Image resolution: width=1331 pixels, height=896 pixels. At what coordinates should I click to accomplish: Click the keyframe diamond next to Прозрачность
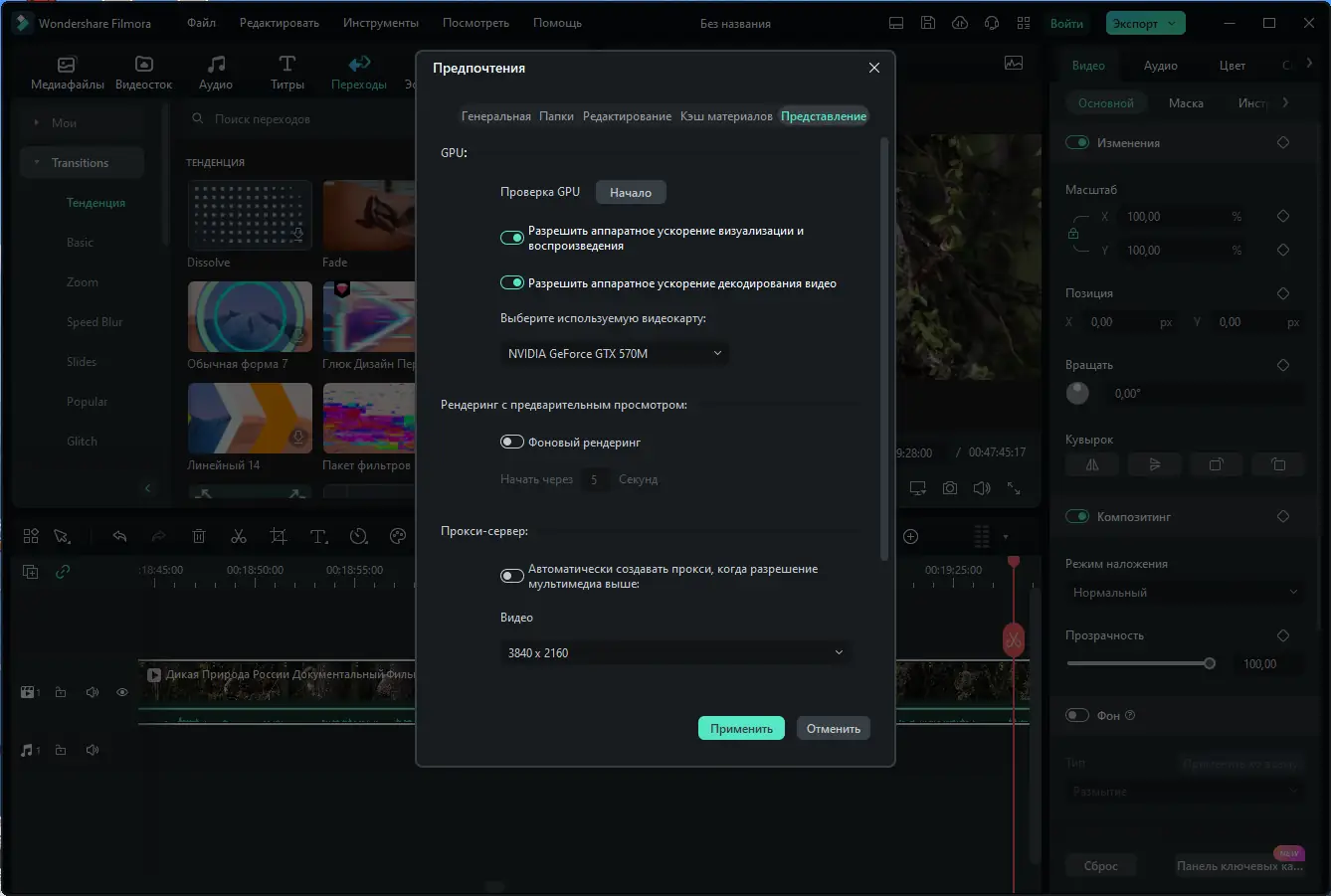click(x=1283, y=635)
